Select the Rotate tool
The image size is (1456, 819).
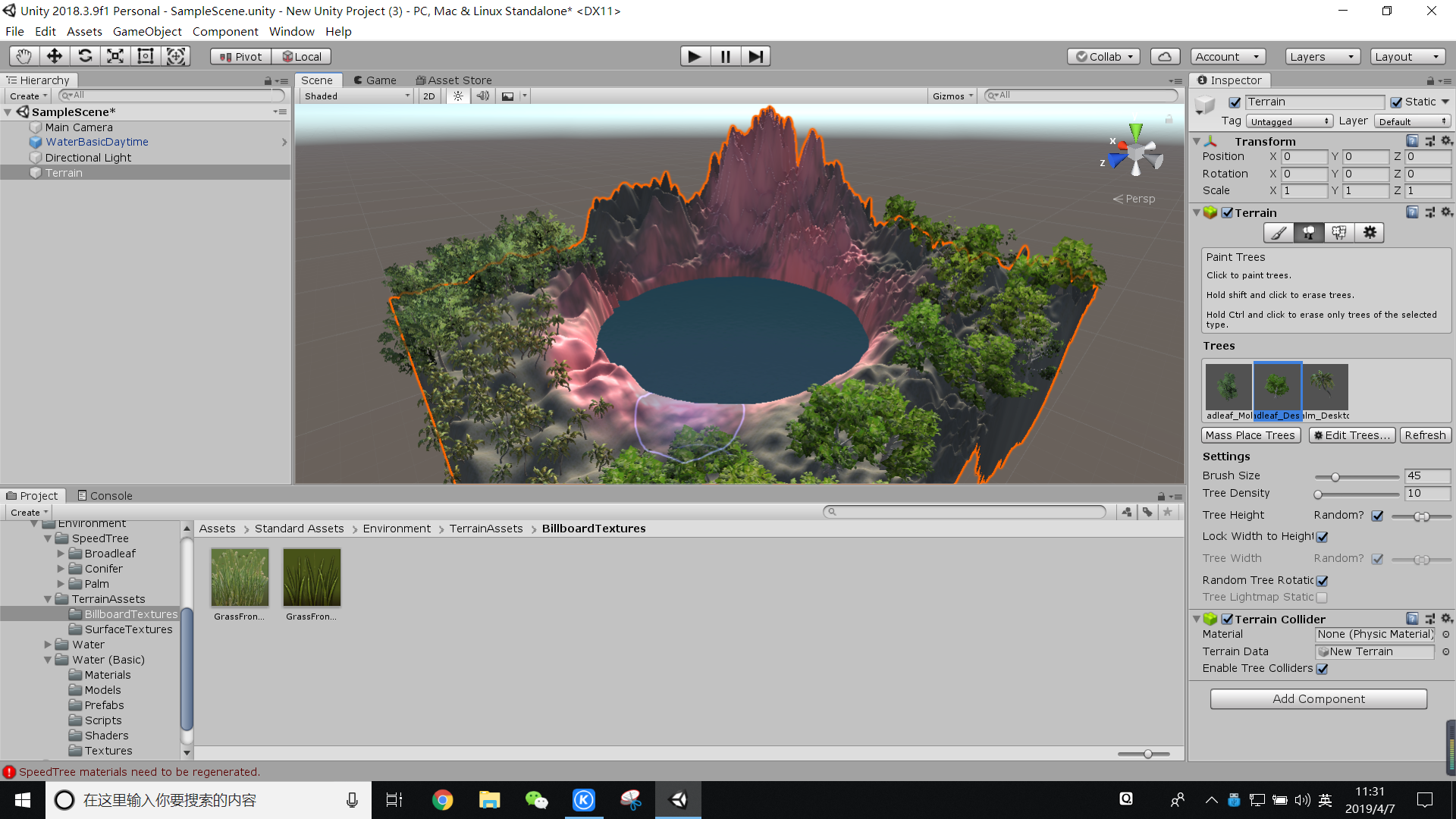coord(85,56)
